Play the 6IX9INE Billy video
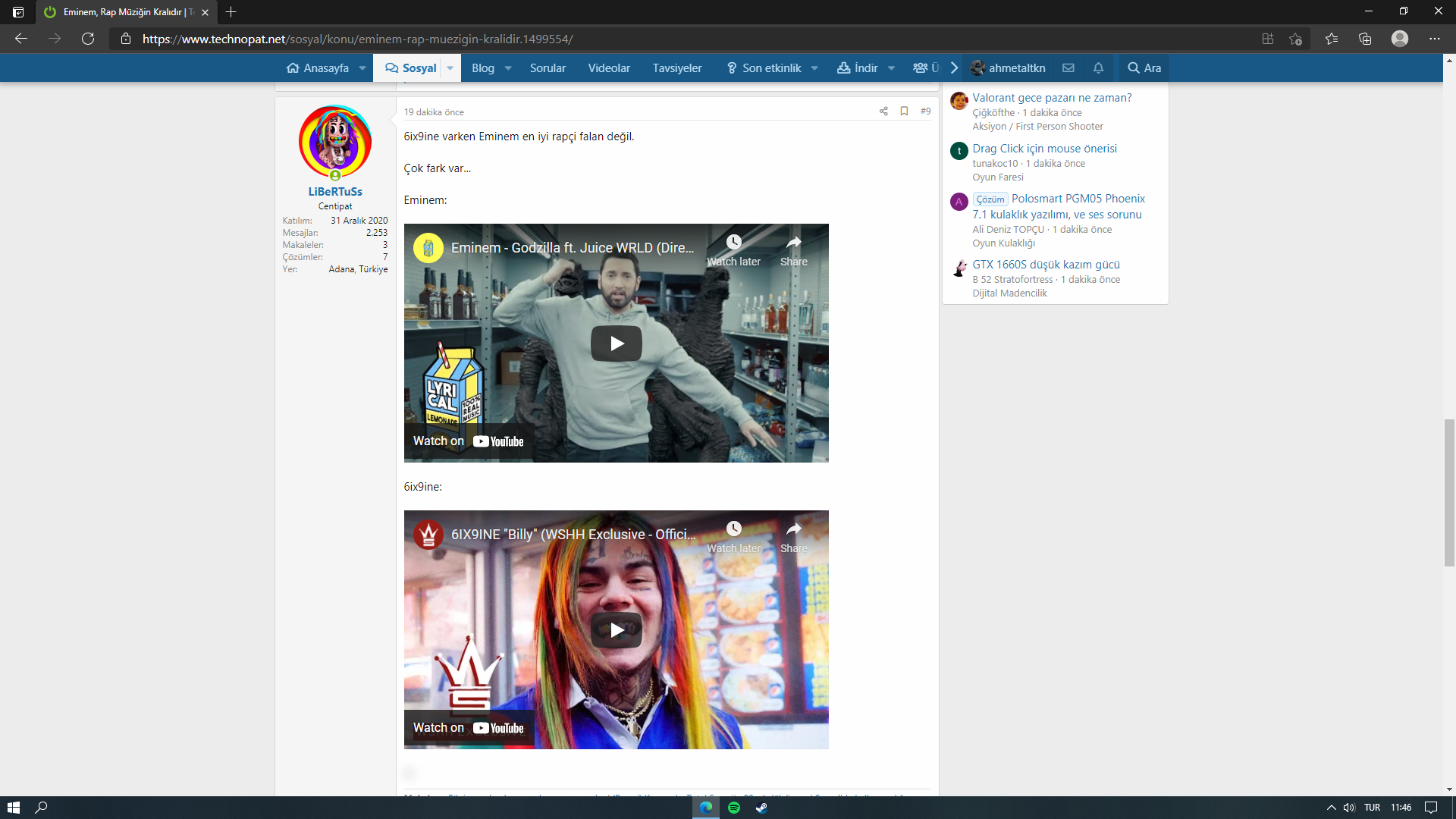Image resolution: width=1456 pixels, height=819 pixels. 616,630
